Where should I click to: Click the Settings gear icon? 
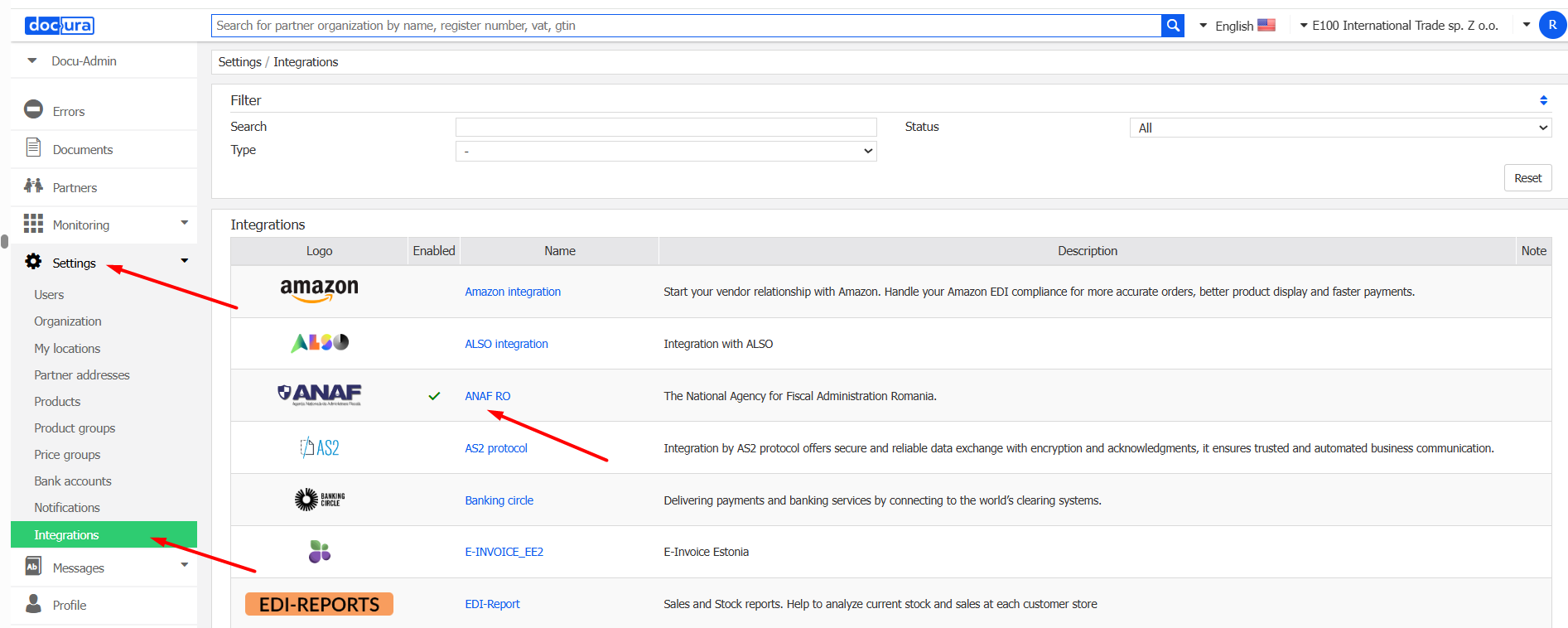33,262
